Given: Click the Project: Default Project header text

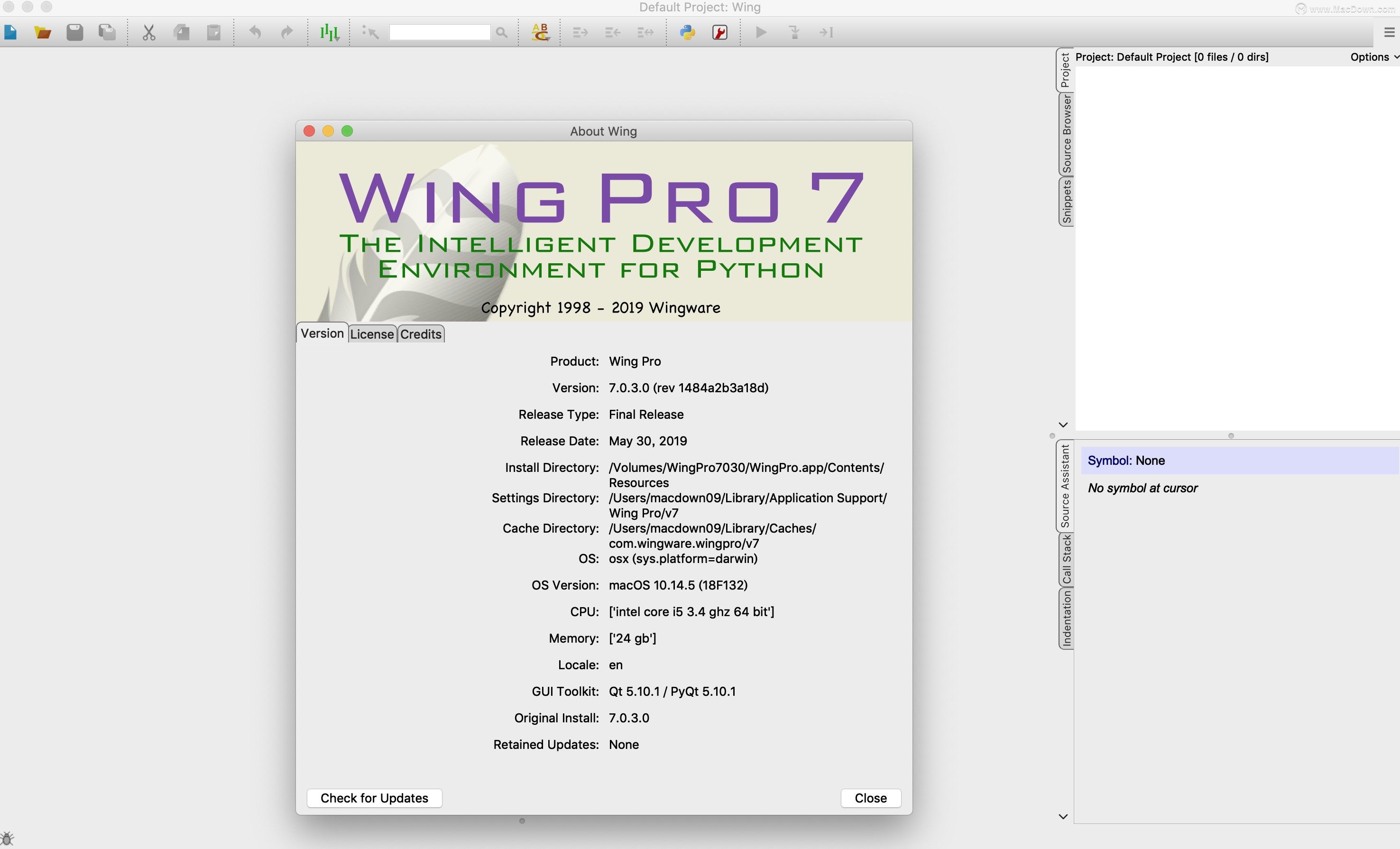Looking at the screenshot, I should click(1171, 57).
